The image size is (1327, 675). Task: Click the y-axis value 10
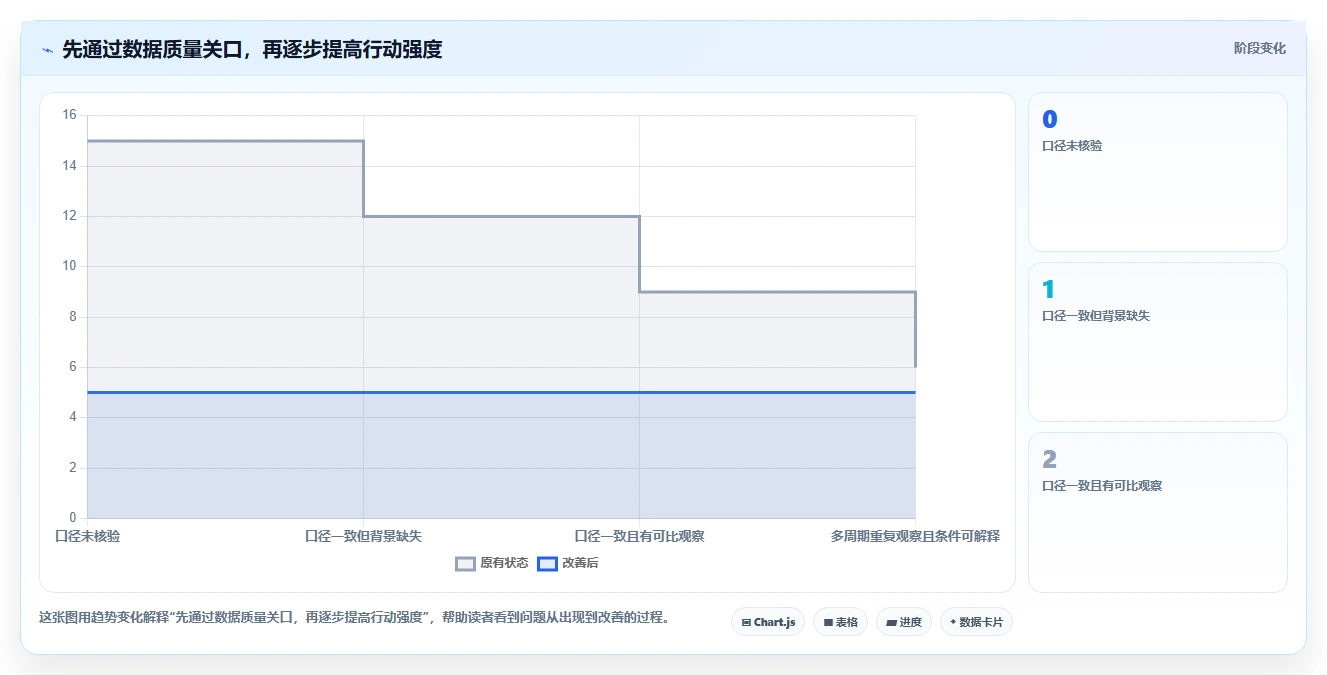pyautogui.click(x=69, y=266)
